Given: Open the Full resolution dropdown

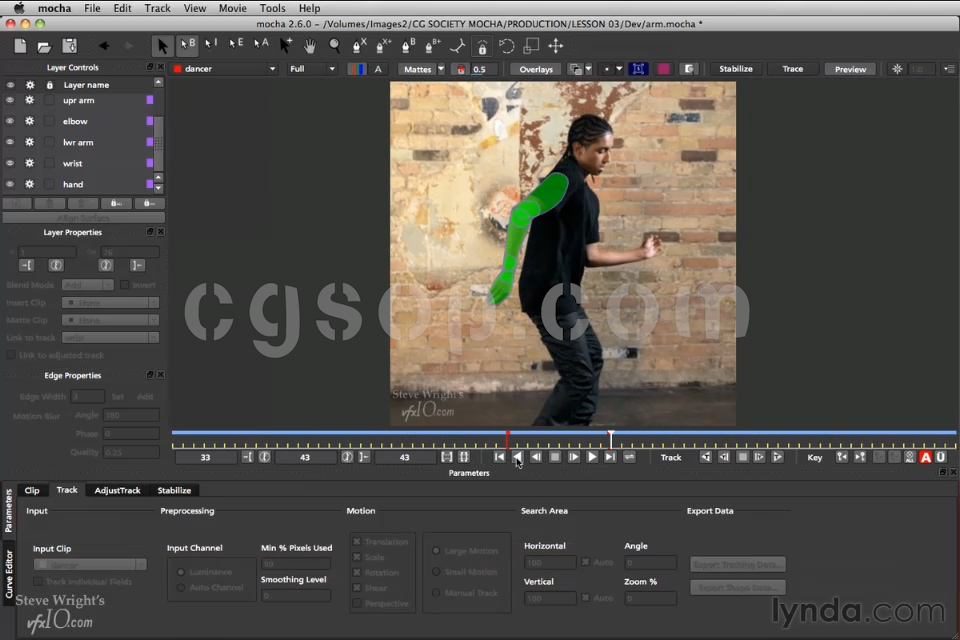Looking at the screenshot, I should [x=312, y=69].
